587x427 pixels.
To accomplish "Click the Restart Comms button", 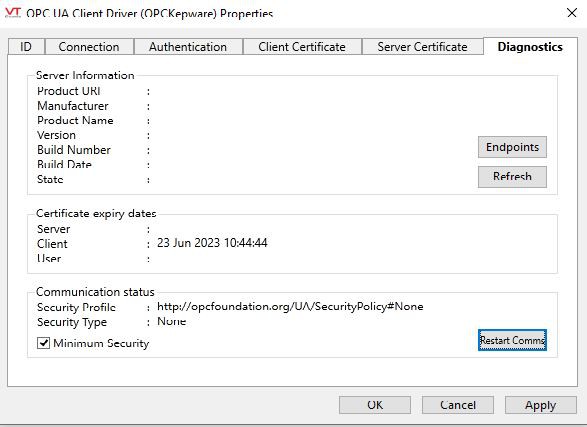I will pyautogui.click(x=512, y=340).
